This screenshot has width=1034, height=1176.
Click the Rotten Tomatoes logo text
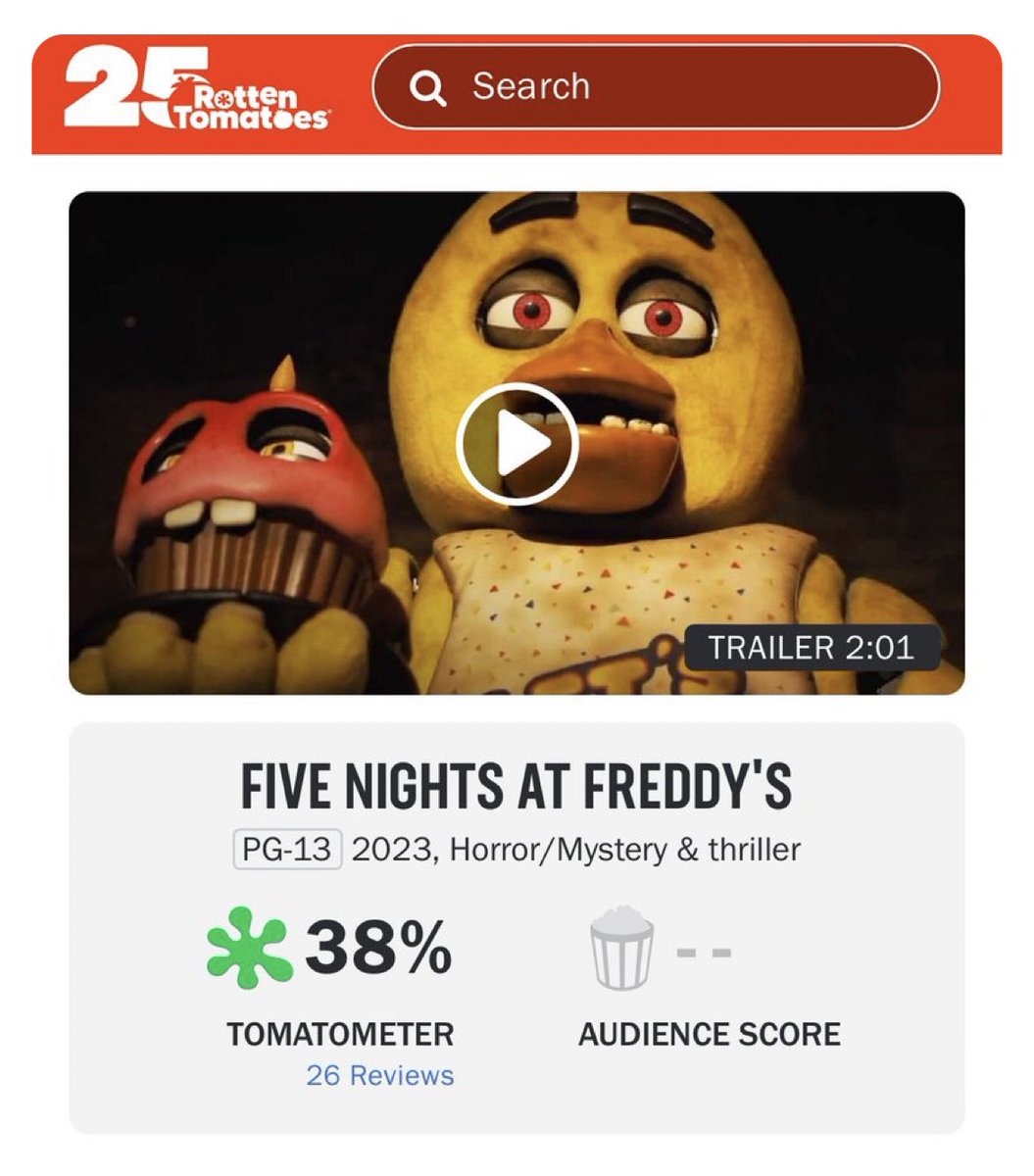pos(250,107)
